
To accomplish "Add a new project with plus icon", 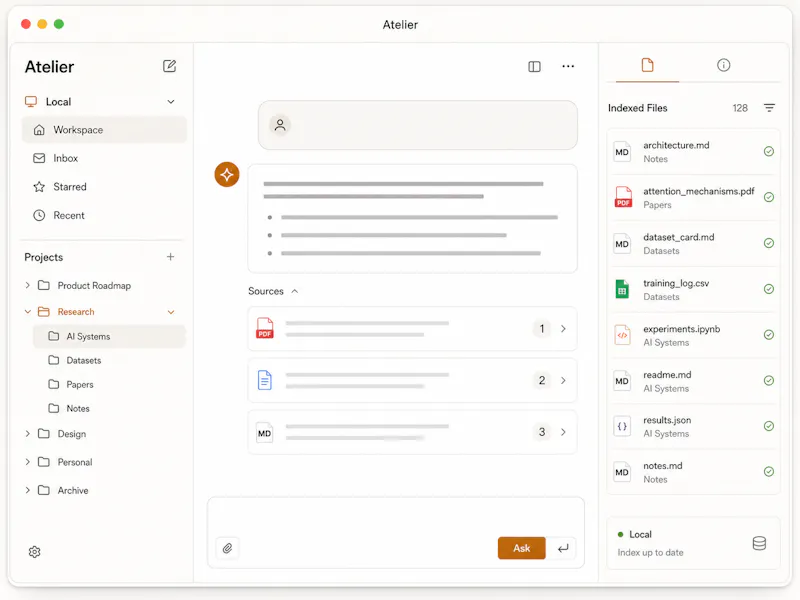I will pyautogui.click(x=170, y=257).
